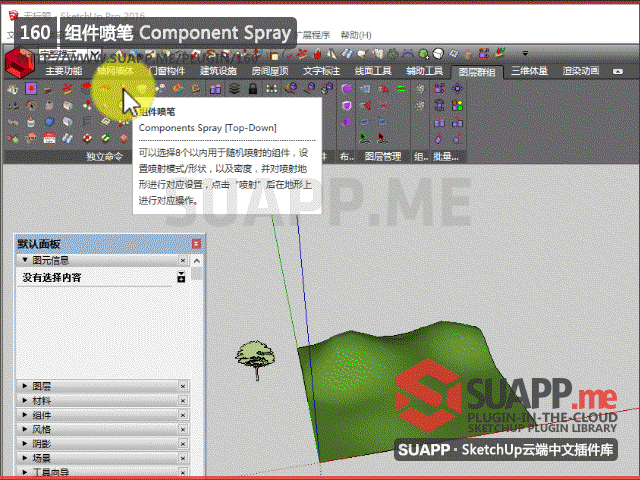Click the red calendar icon in ribbon
640x480 pixels.
point(49,139)
